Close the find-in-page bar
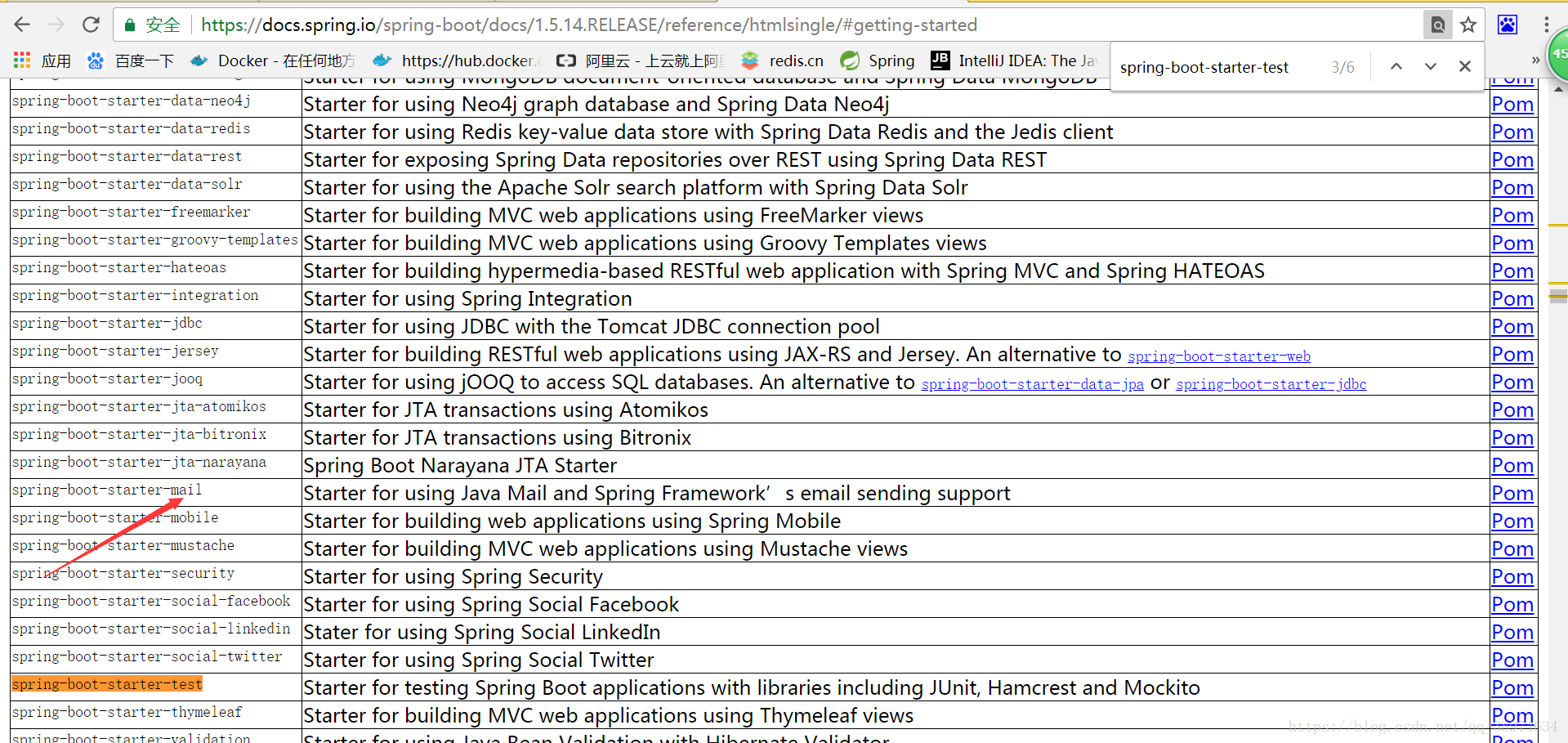This screenshot has height=743, width=1568. coord(1465,67)
